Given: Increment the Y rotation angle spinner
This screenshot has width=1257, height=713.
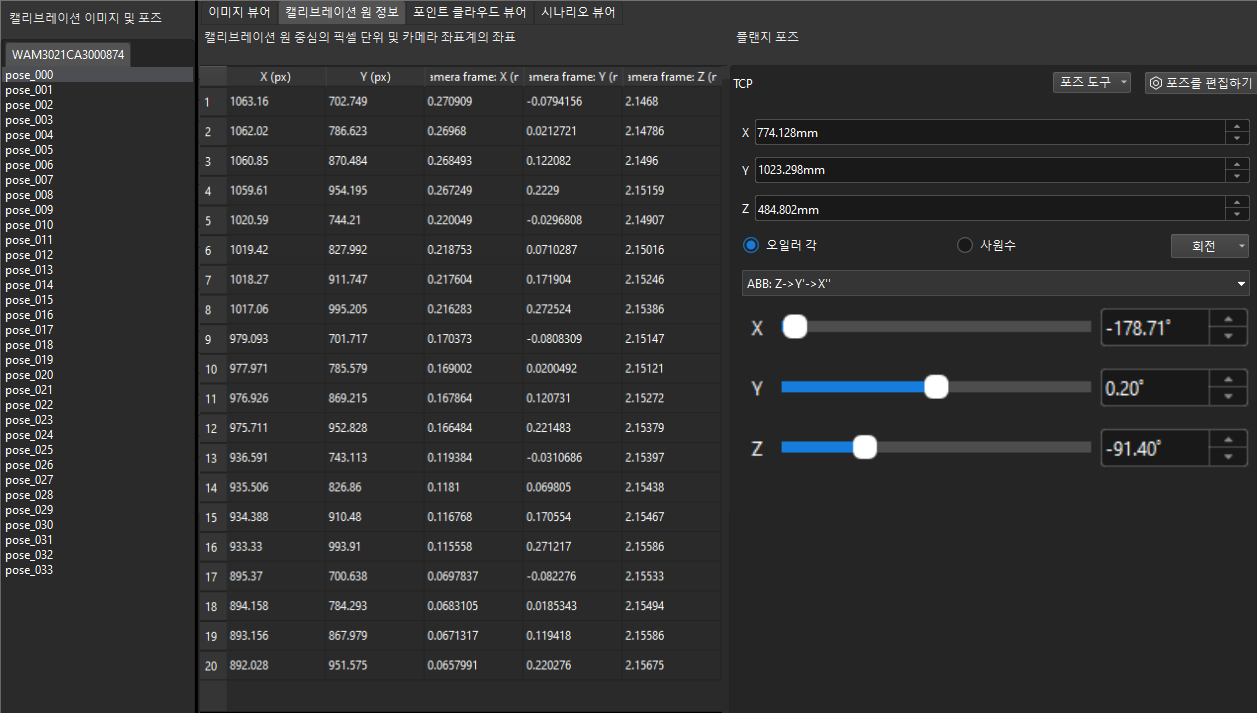Looking at the screenshot, I should [x=1228, y=379].
